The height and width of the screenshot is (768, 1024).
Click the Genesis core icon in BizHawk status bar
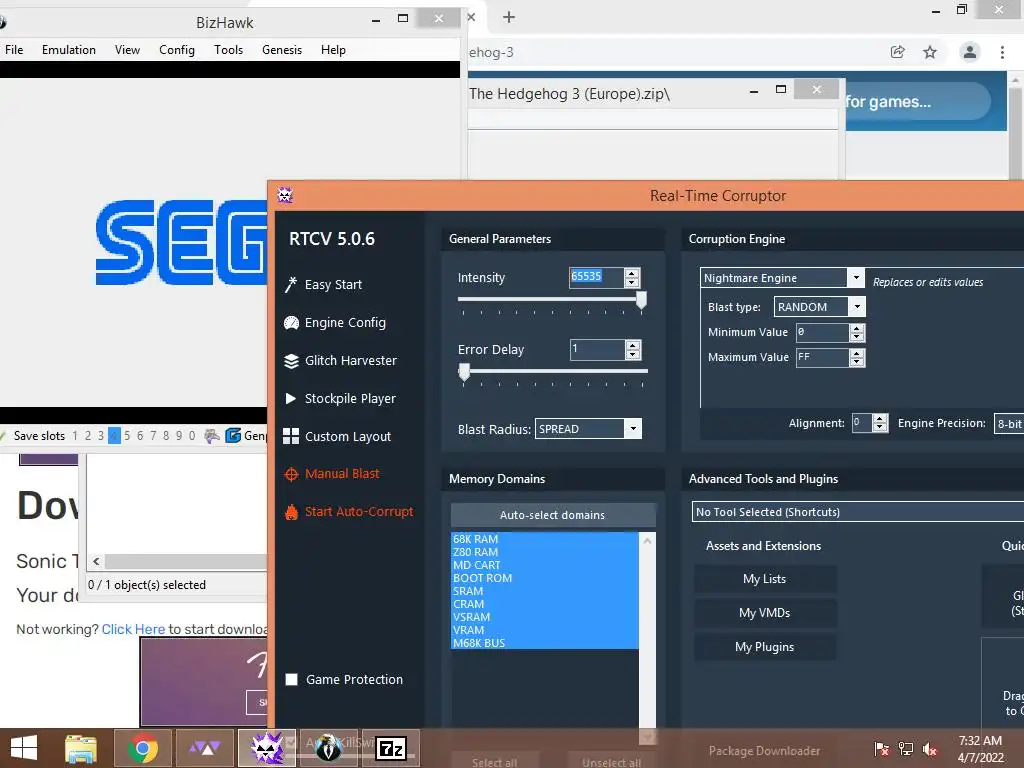pyautogui.click(x=233, y=436)
